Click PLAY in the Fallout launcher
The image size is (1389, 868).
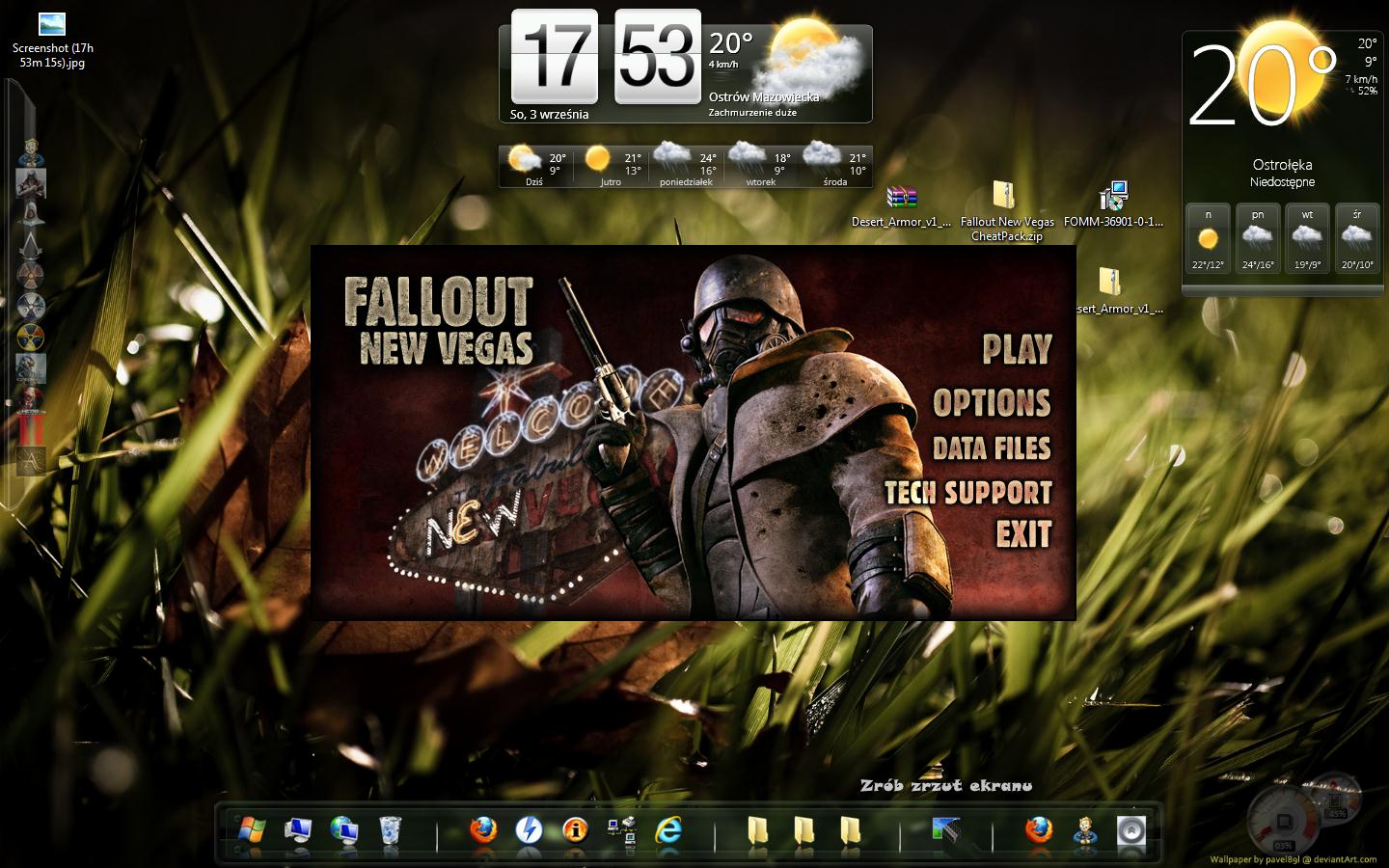pyautogui.click(x=1017, y=349)
